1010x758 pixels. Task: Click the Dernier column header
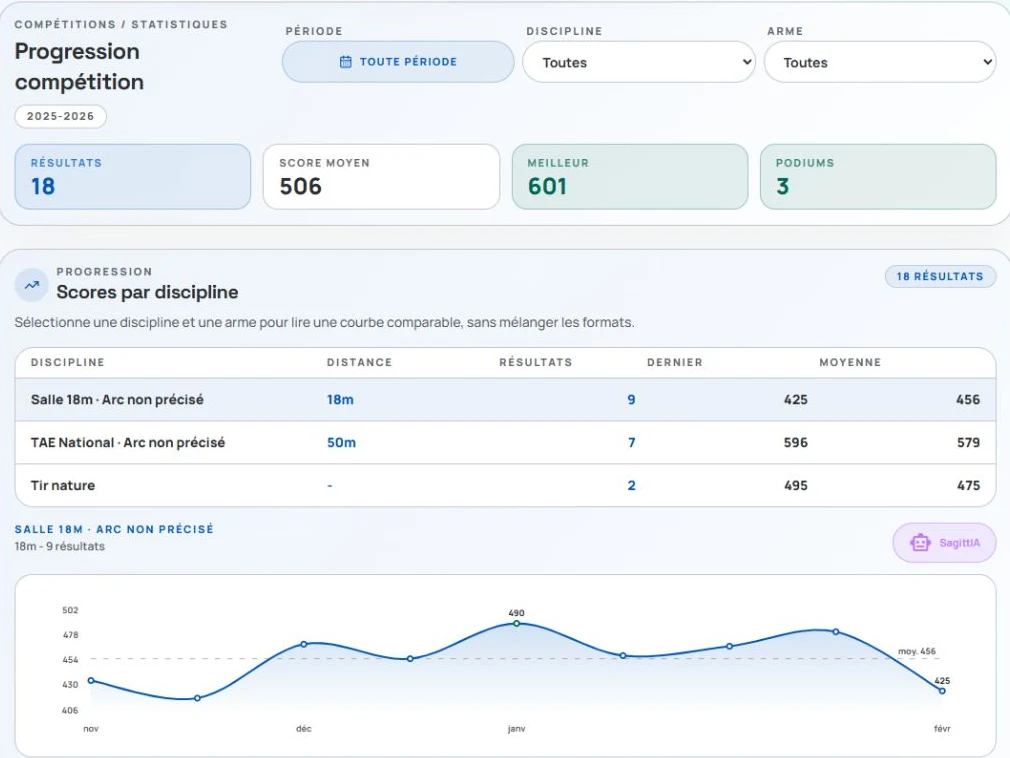[674, 363]
